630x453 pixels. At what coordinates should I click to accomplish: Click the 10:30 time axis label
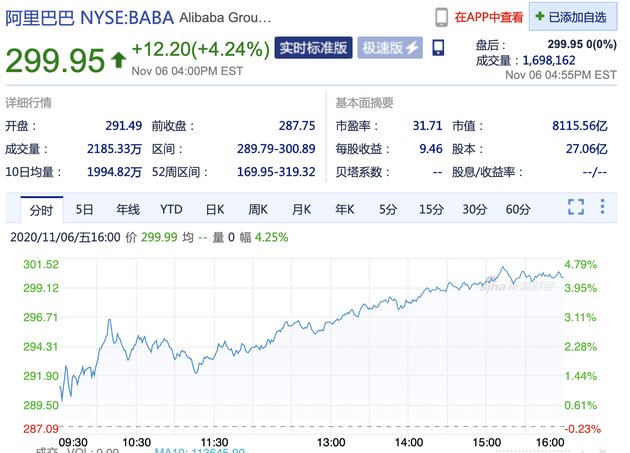point(136,443)
